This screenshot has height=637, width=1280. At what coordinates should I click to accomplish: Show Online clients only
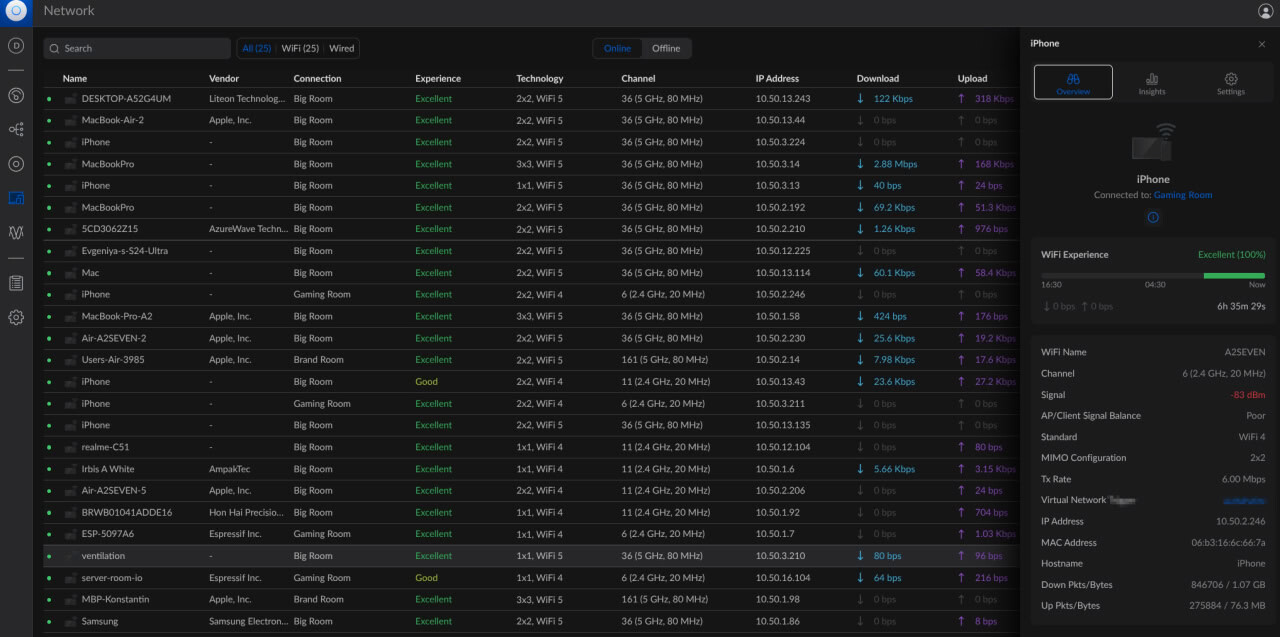(617, 48)
